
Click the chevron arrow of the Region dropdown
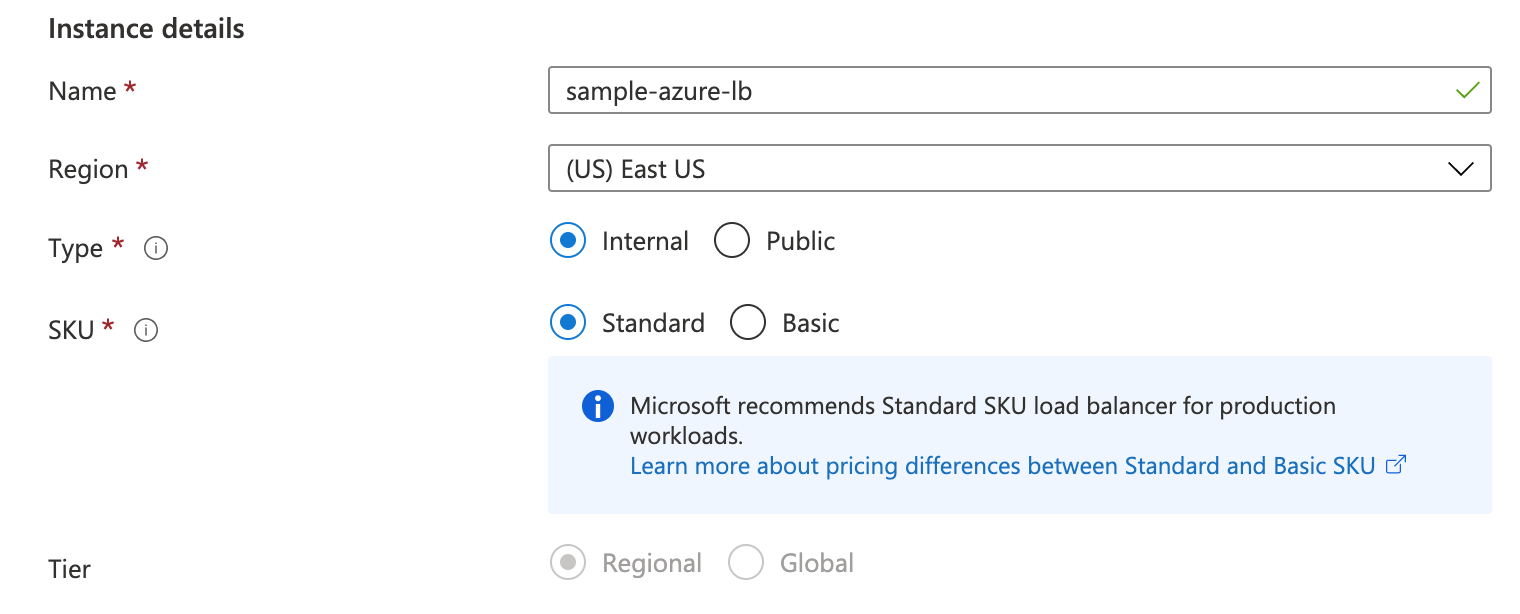point(1461,169)
